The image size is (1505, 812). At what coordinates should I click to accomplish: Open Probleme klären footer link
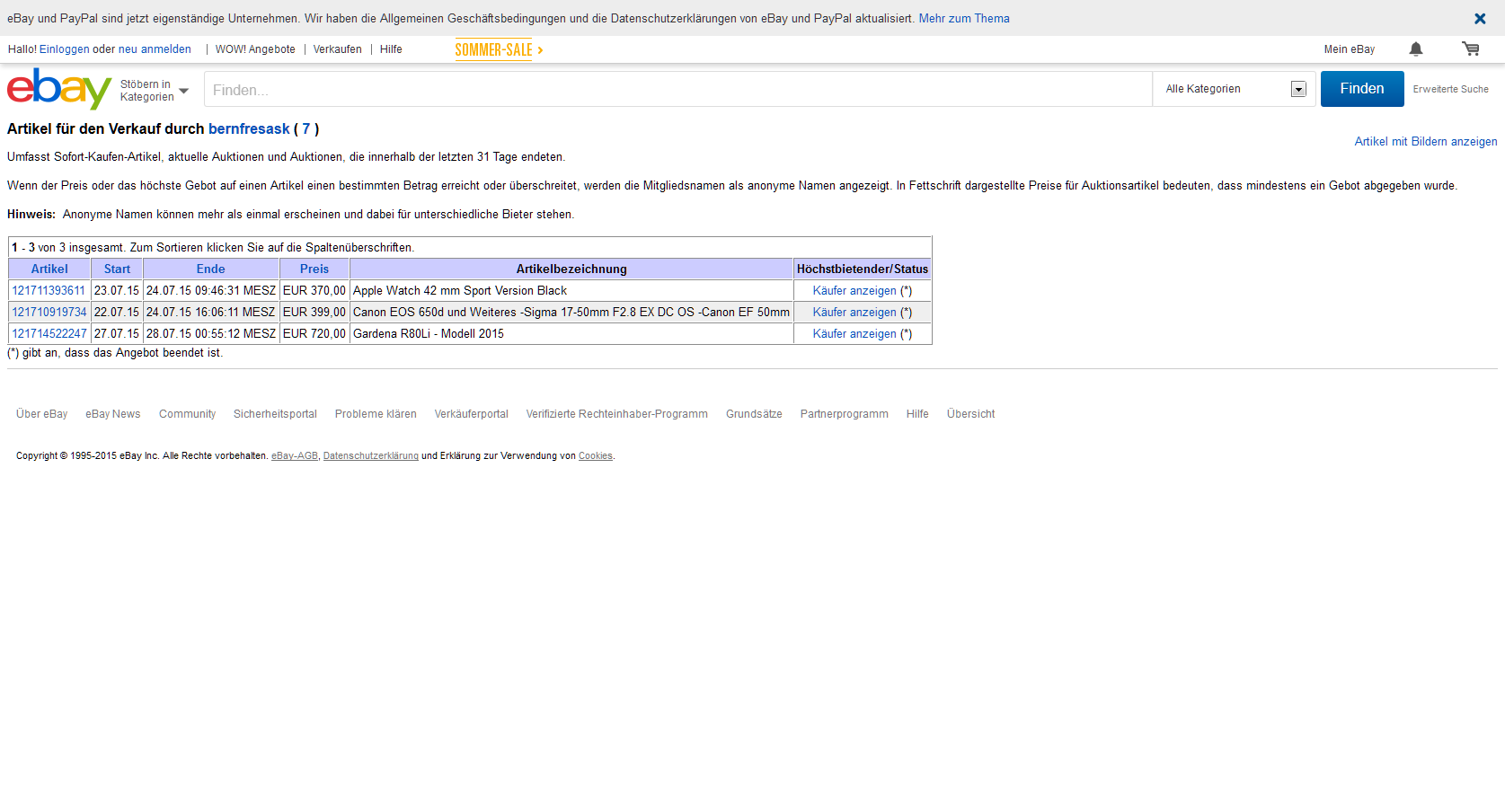[x=376, y=414]
